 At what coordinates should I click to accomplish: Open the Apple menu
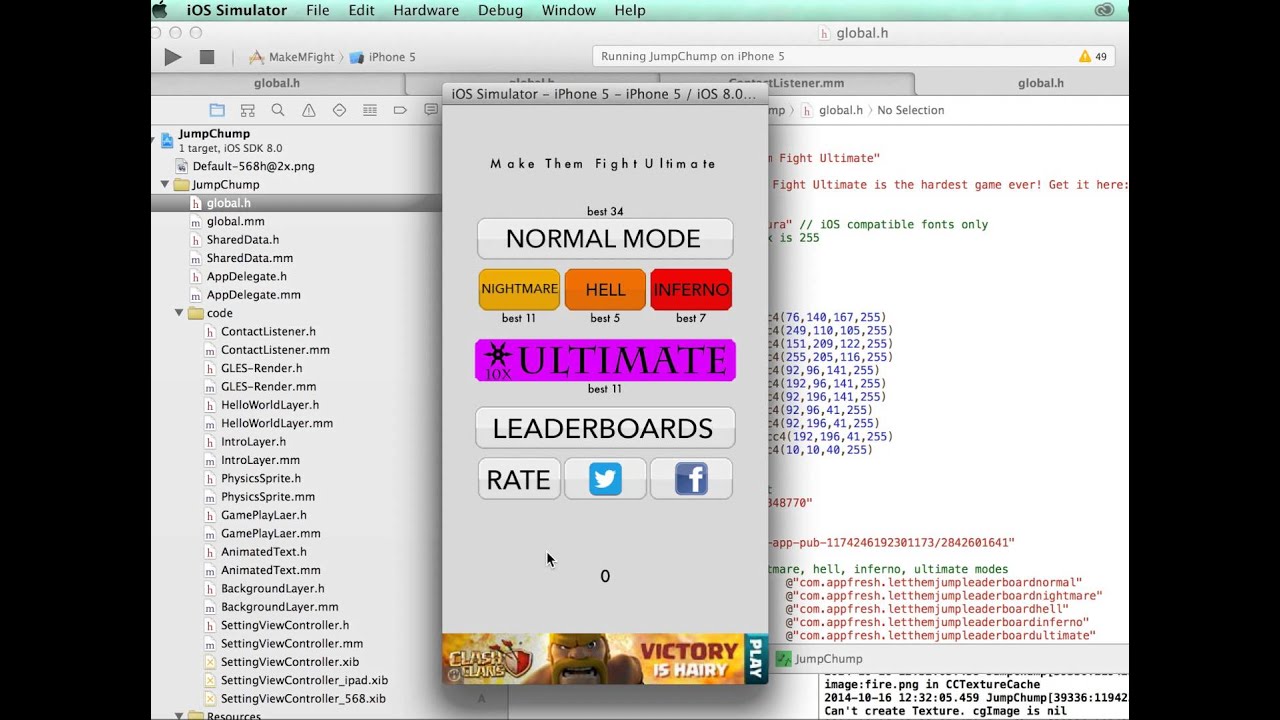(160, 10)
